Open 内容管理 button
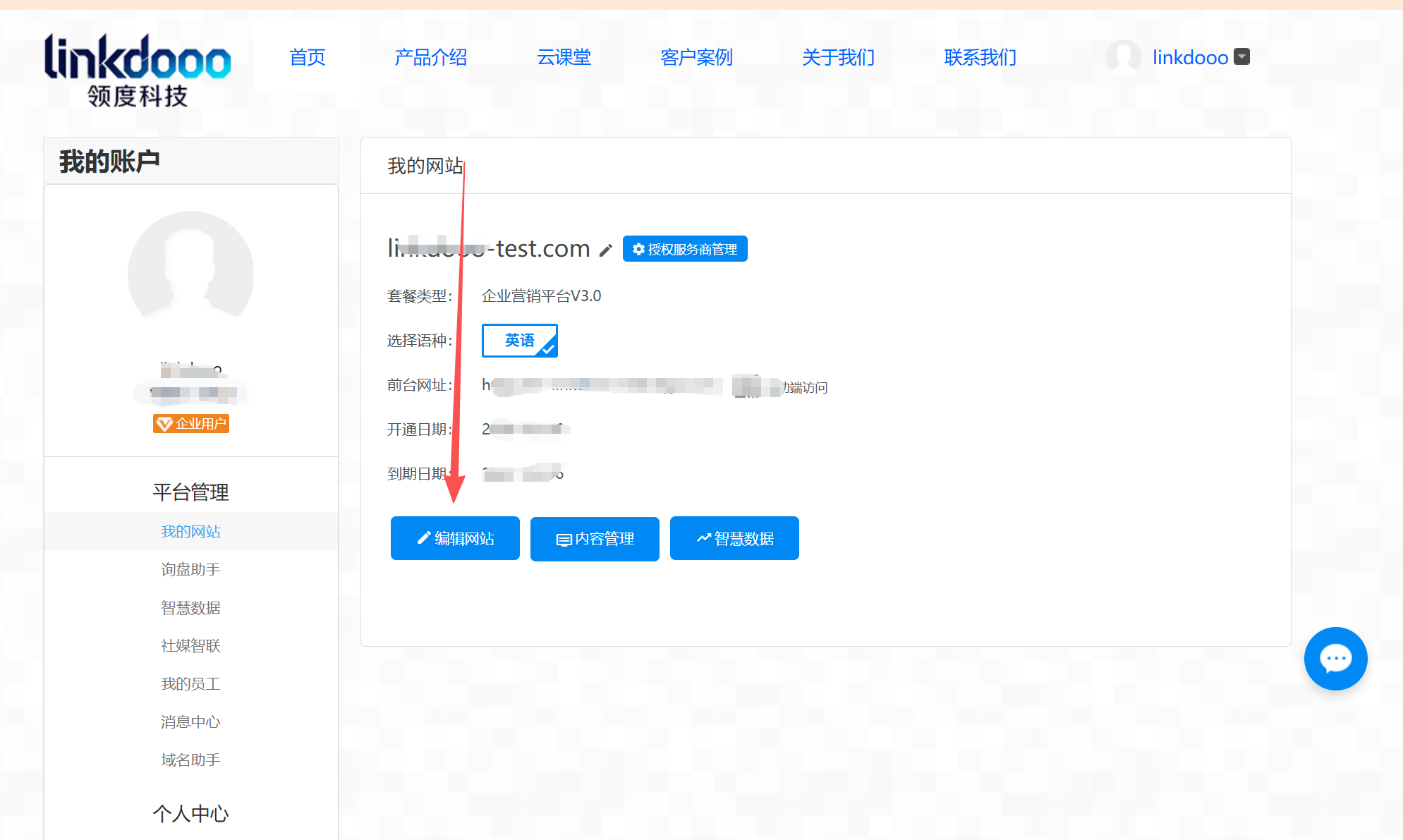Image resolution: width=1403 pixels, height=840 pixels. pos(595,539)
